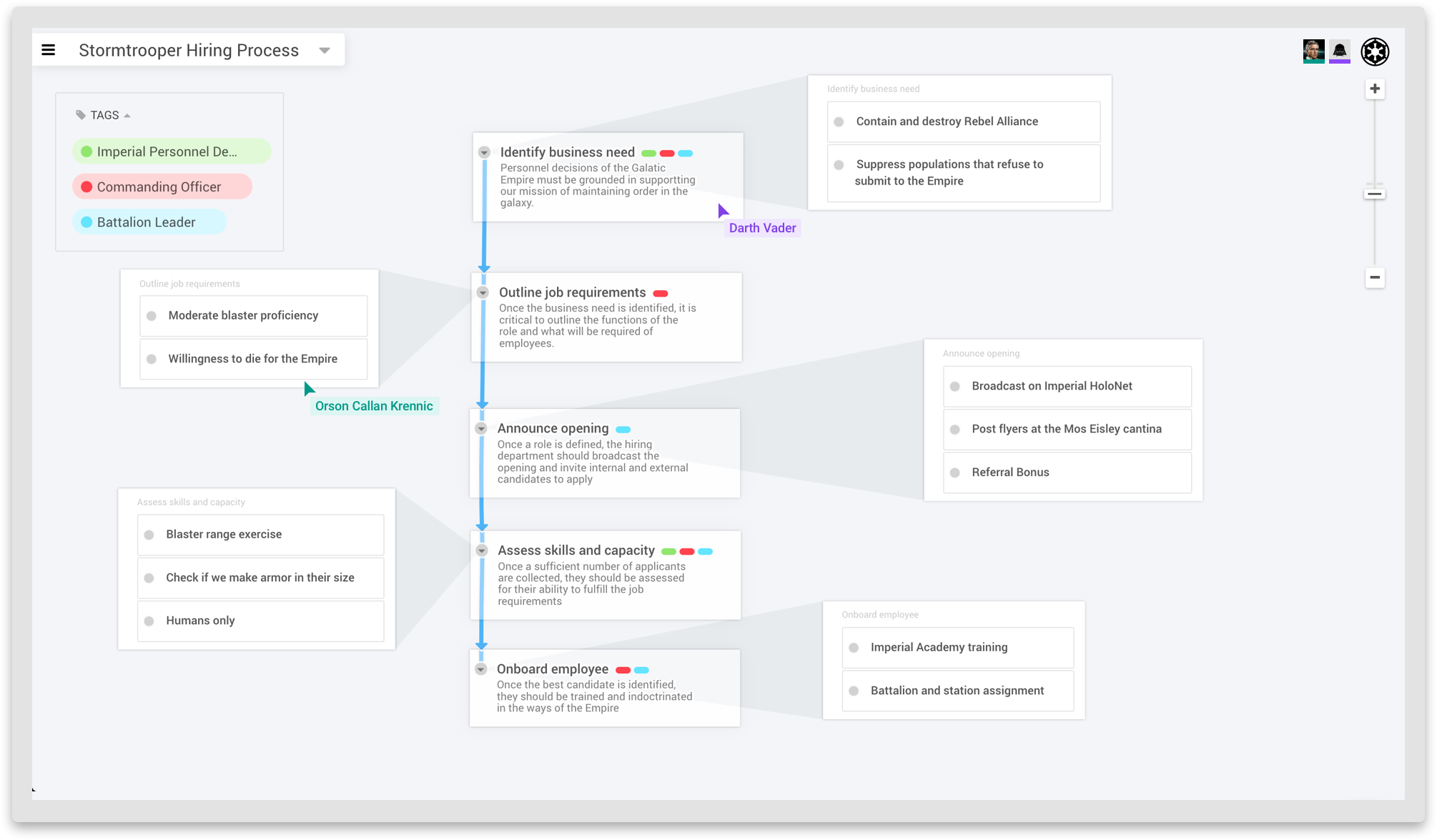Click the zoom out minus button
Screen dimensions: 1437x840
(x=1374, y=277)
